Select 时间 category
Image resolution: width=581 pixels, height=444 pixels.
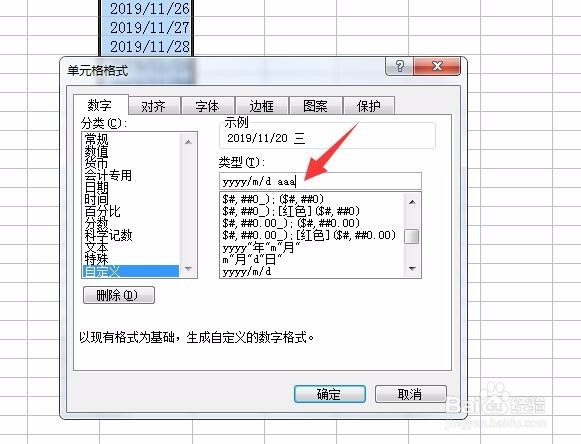pos(130,199)
